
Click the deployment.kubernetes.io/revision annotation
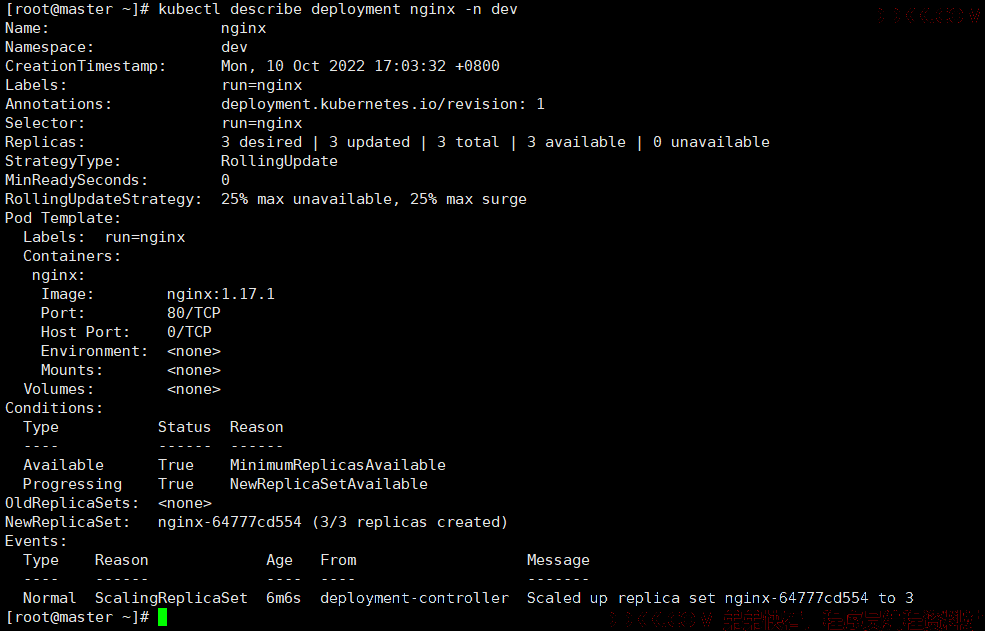coord(383,104)
